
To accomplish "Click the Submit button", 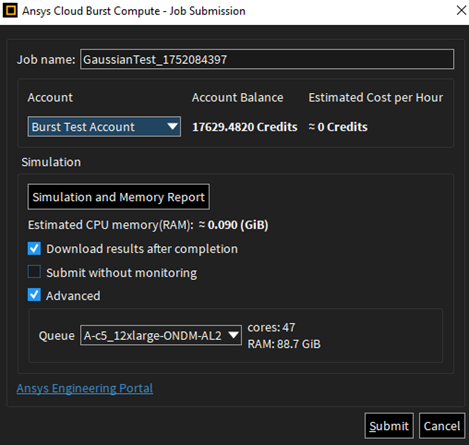I will click(x=389, y=426).
